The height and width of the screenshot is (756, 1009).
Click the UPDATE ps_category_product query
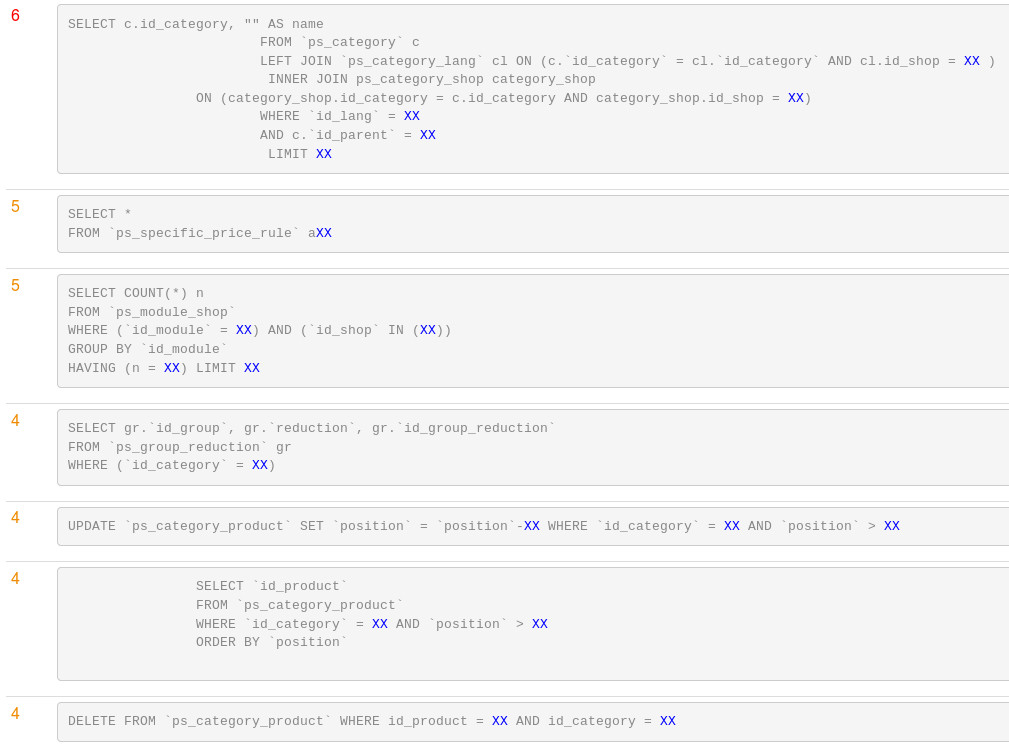pos(483,526)
